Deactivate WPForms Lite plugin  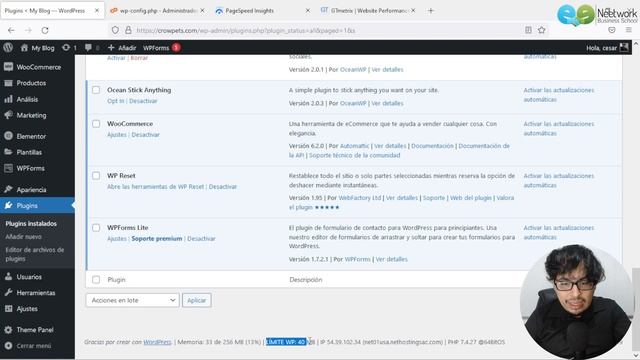[201, 238]
